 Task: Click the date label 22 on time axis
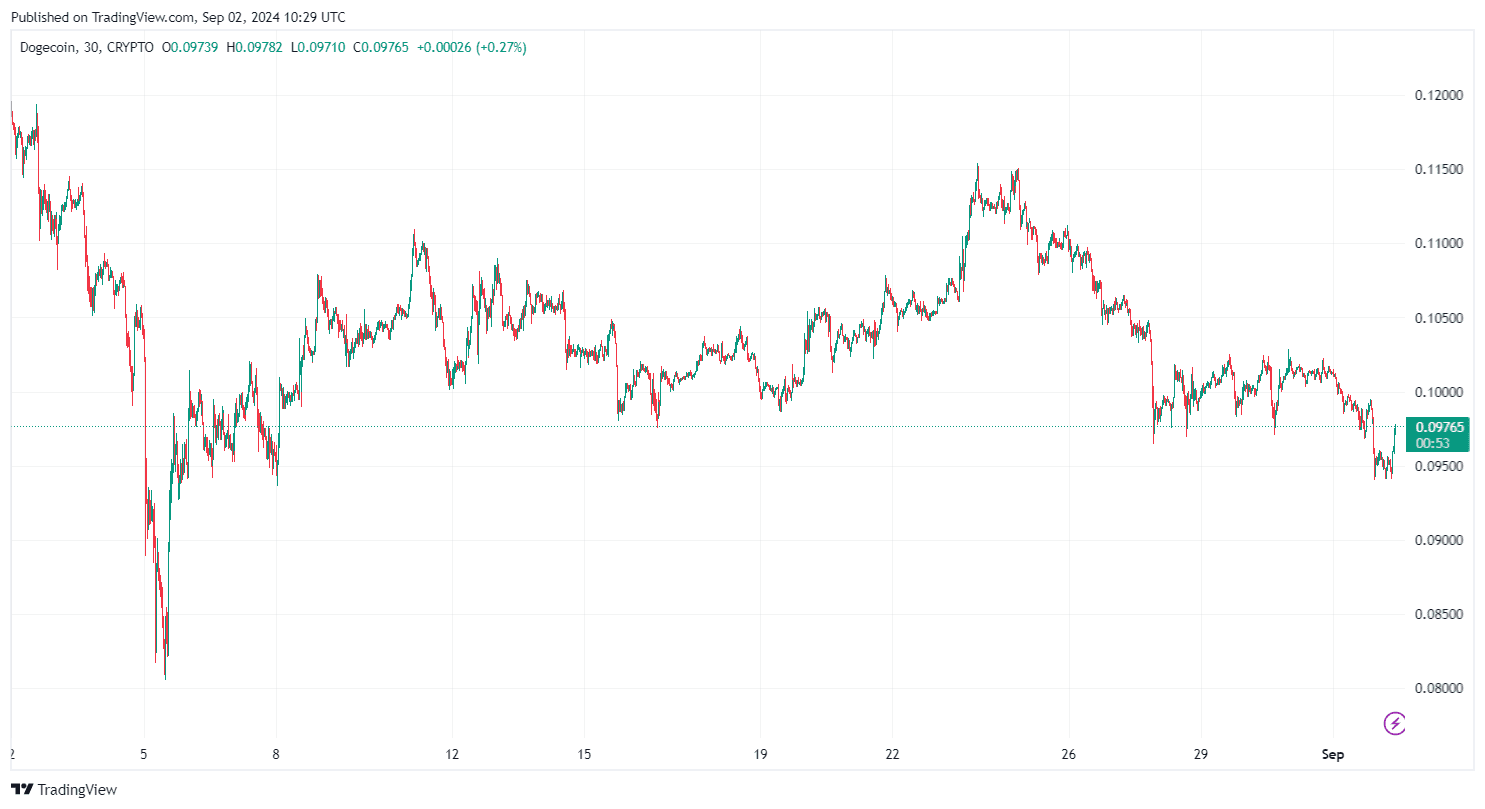click(x=893, y=754)
